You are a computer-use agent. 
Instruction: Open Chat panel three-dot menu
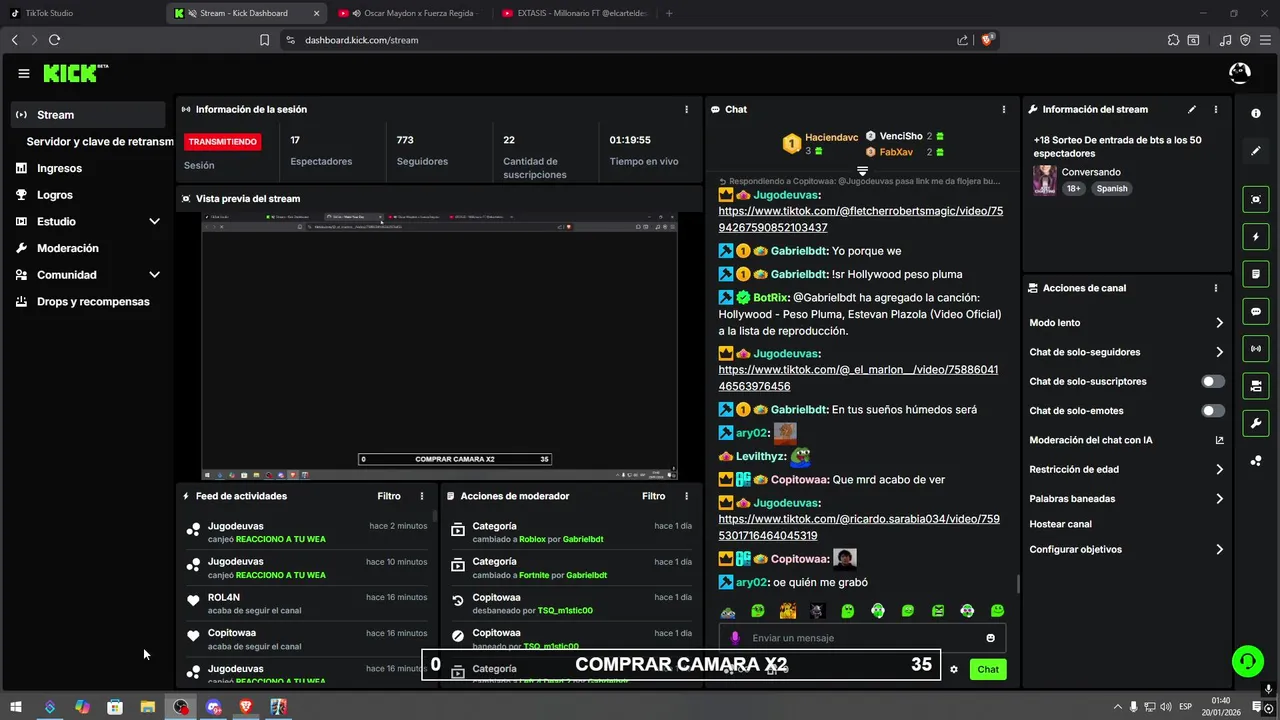[1004, 109]
